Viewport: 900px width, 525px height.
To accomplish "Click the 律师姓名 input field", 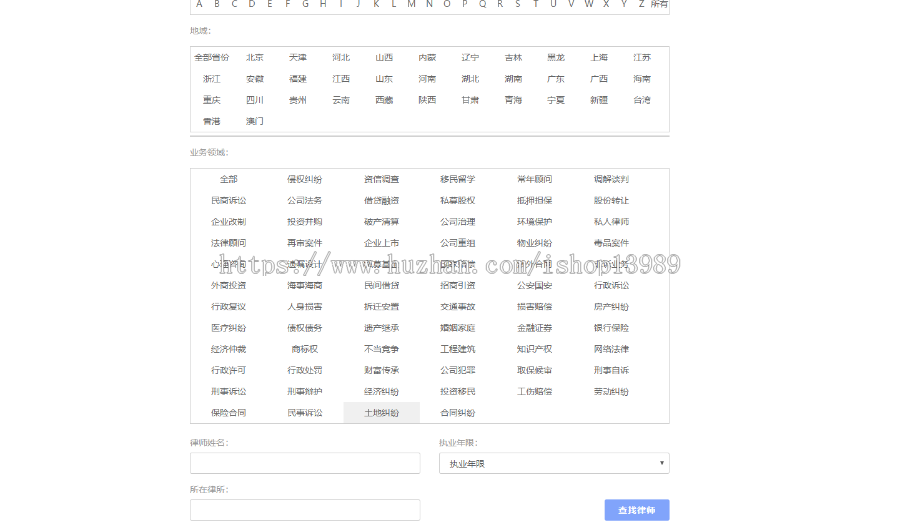I will (x=305, y=463).
